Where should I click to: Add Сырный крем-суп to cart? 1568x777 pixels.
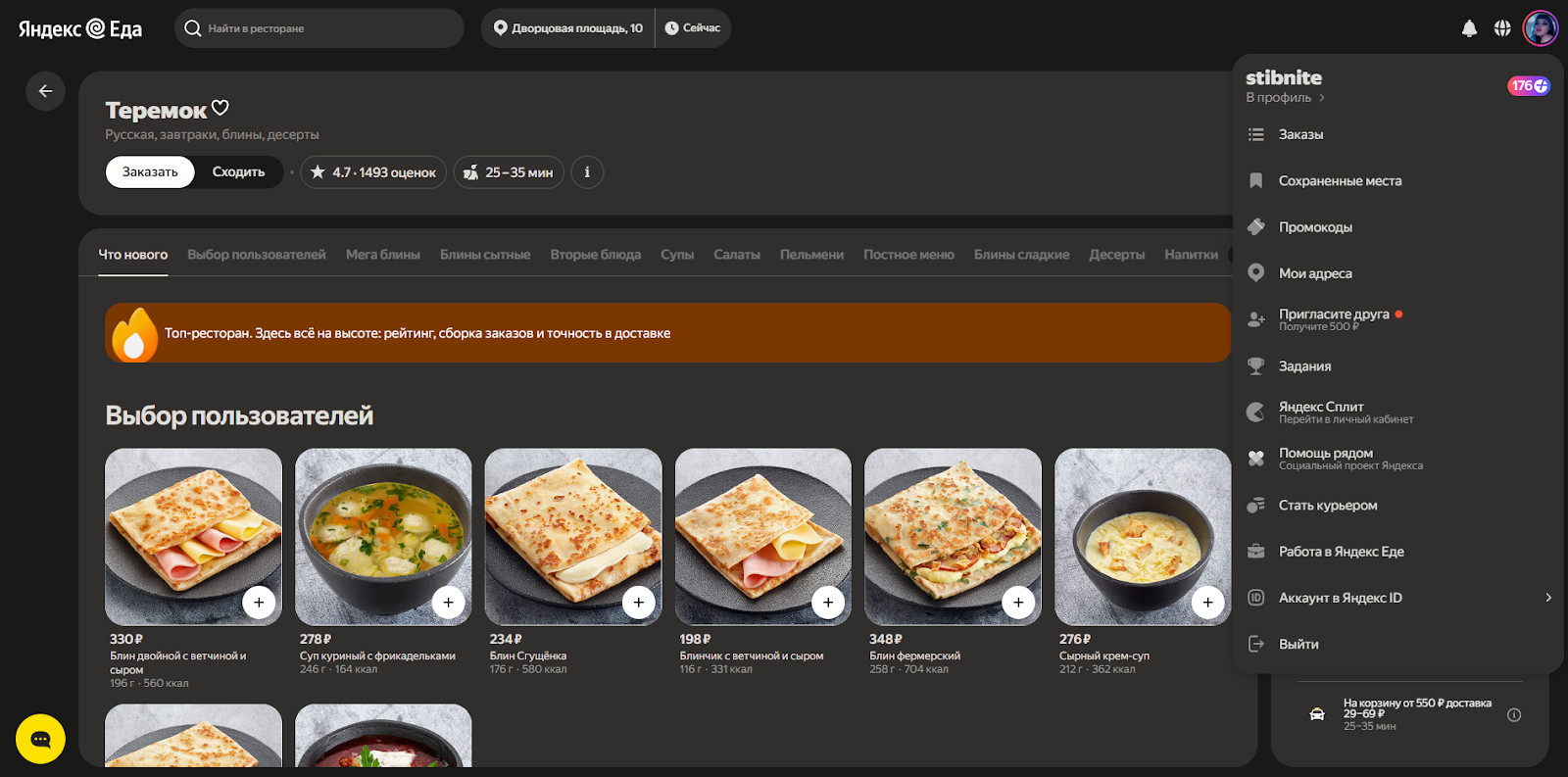[x=1208, y=603]
